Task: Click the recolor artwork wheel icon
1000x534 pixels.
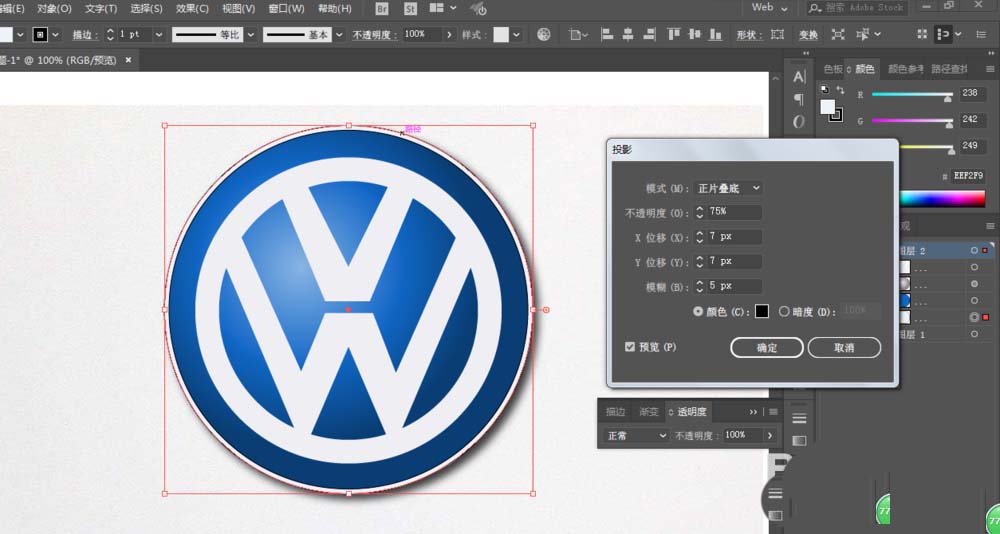Action: [544, 34]
